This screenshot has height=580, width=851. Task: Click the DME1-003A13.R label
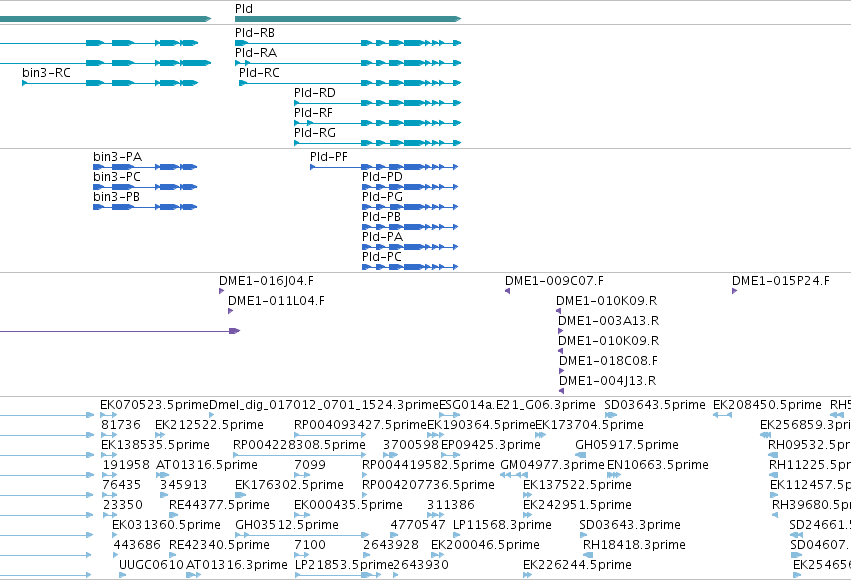point(608,321)
